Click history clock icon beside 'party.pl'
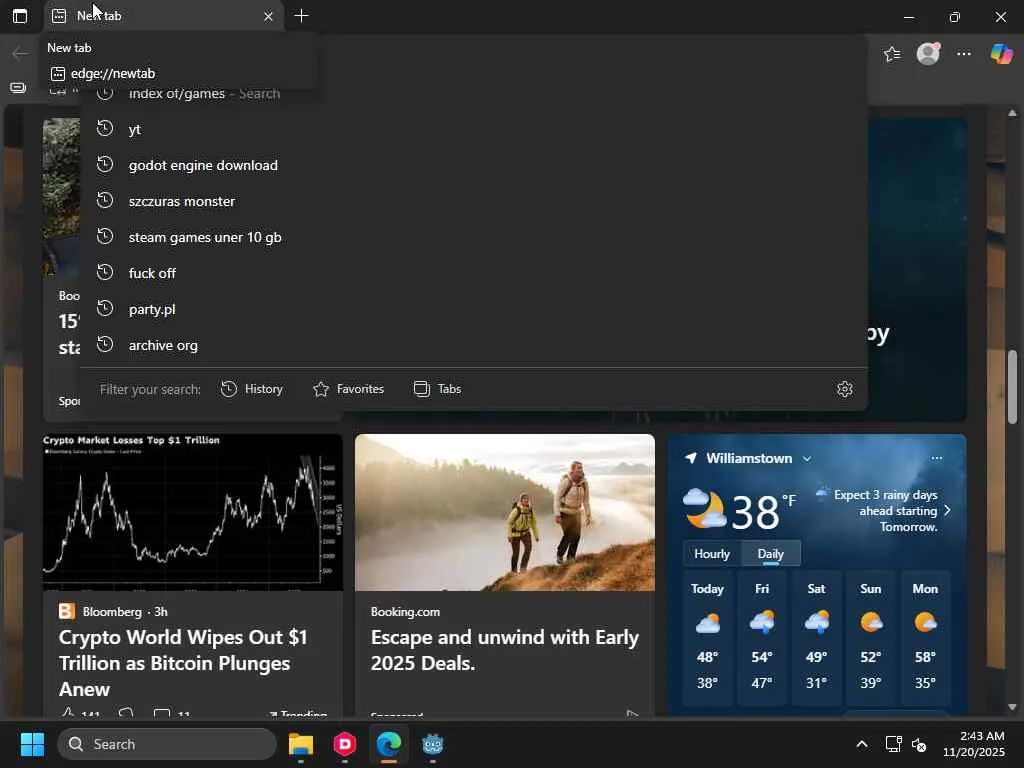The width and height of the screenshot is (1024, 768). point(104,308)
